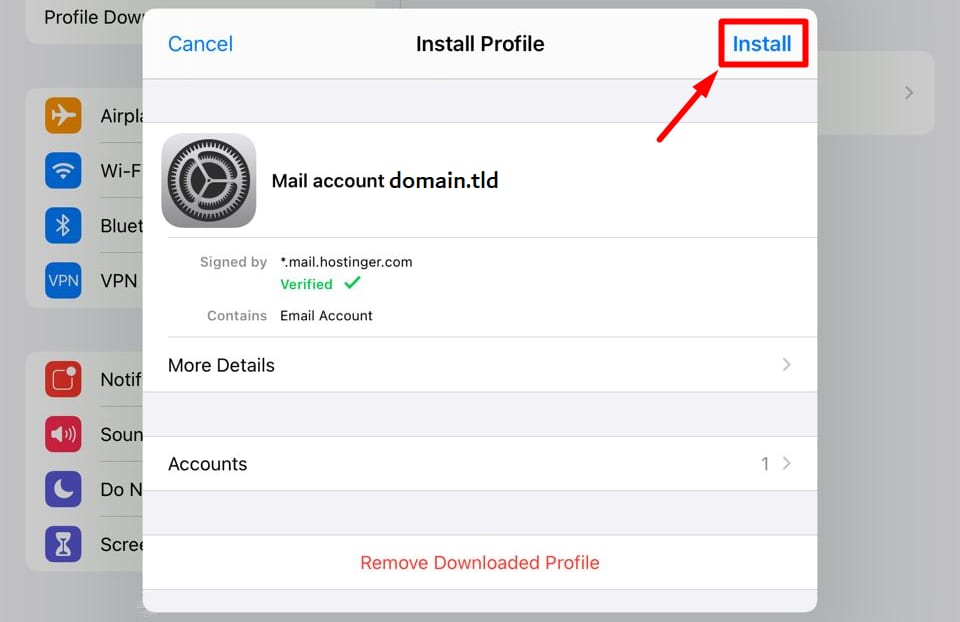
Task: Tap the signer address *.mail.hostinger.com
Action: [x=346, y=261]
